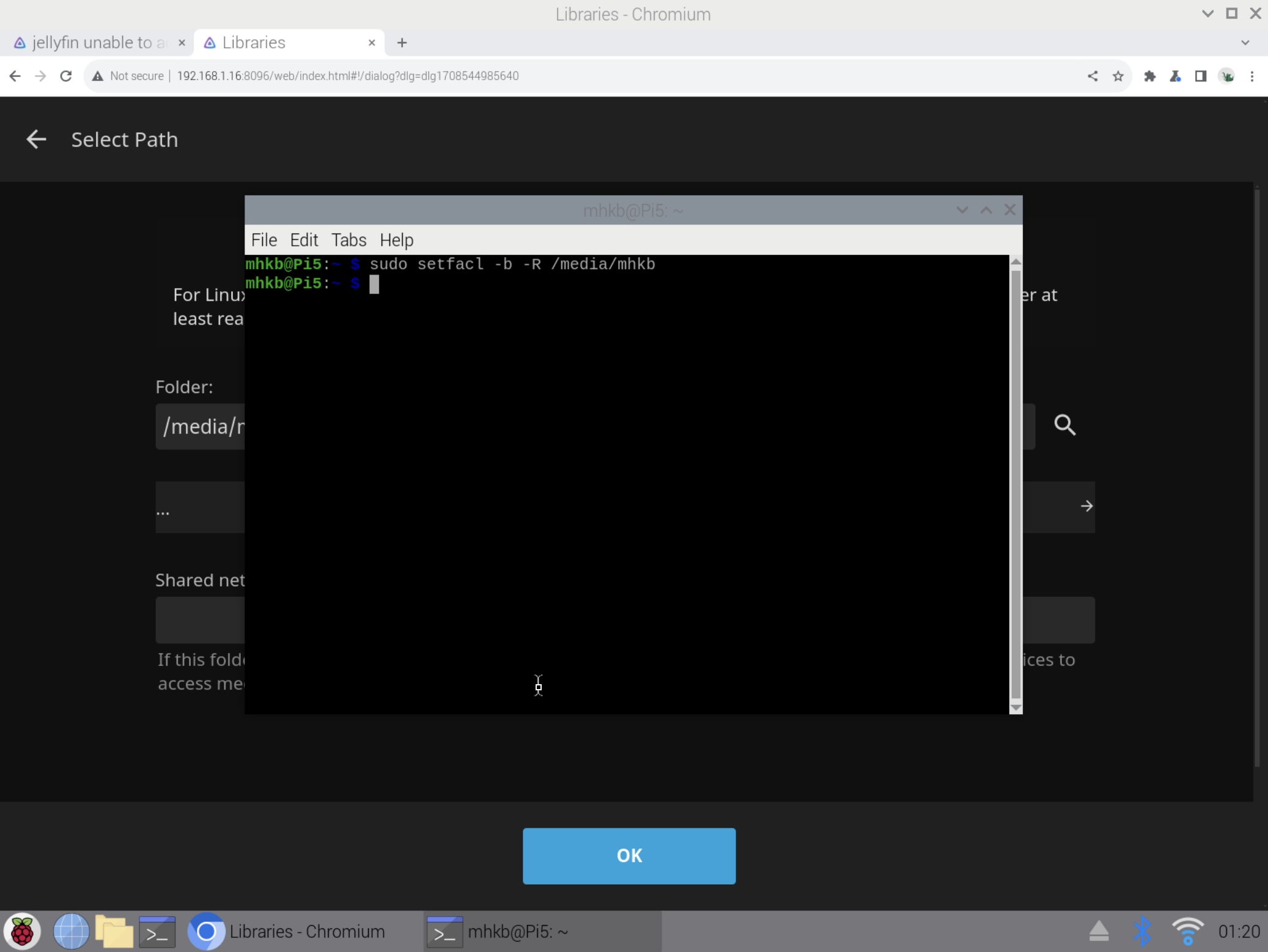Reload the page in Chromium

66,76
